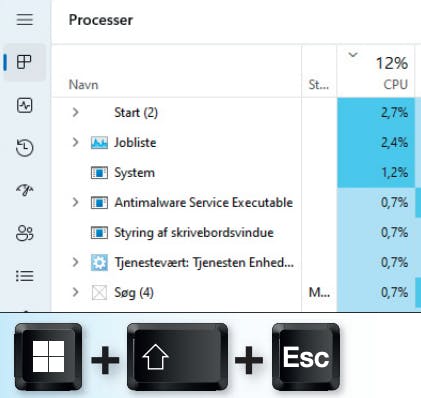
Task: Expand the Søg (4) process group
Action: pos(76,292)
